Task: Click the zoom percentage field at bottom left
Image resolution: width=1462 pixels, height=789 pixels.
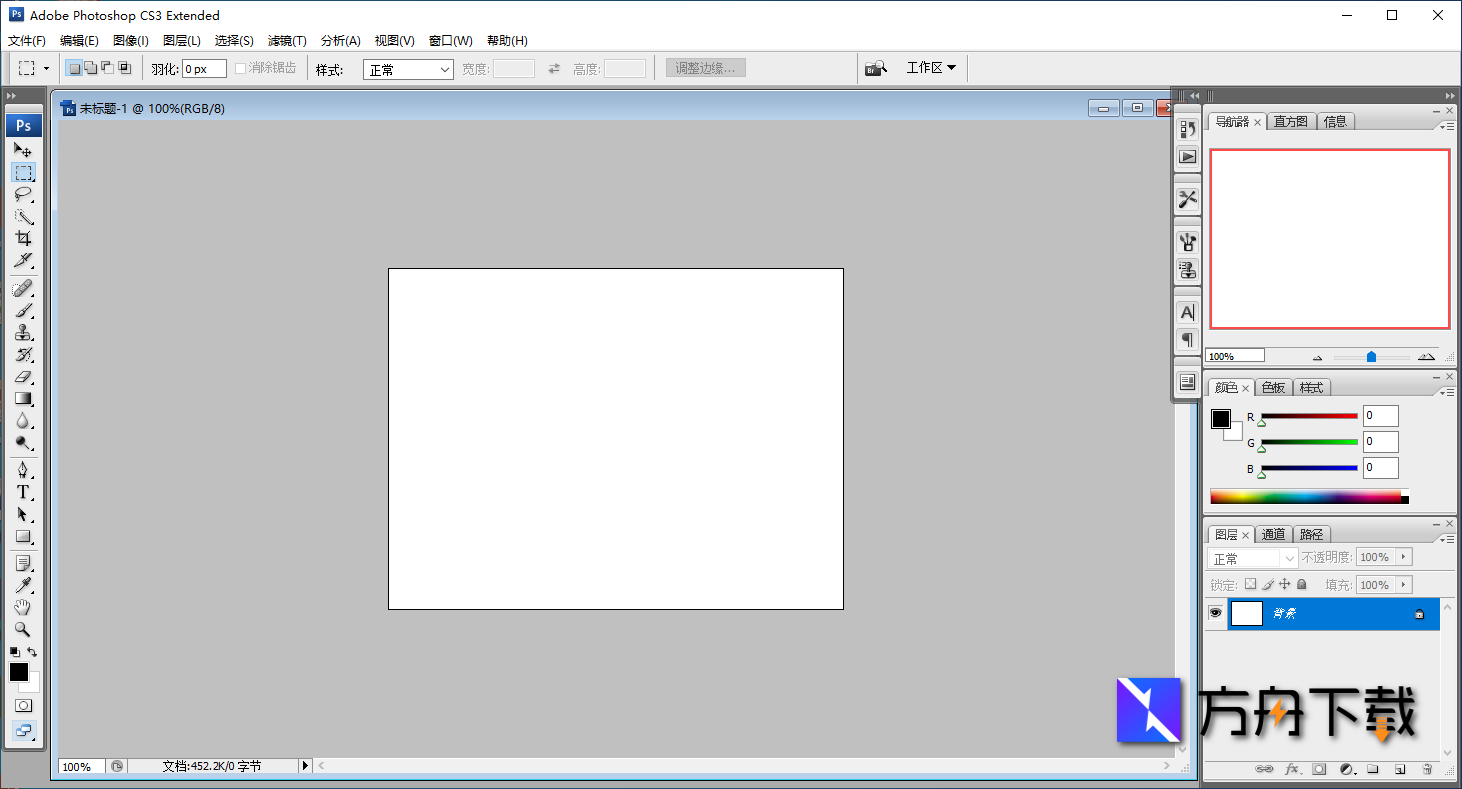Action: 79,765
